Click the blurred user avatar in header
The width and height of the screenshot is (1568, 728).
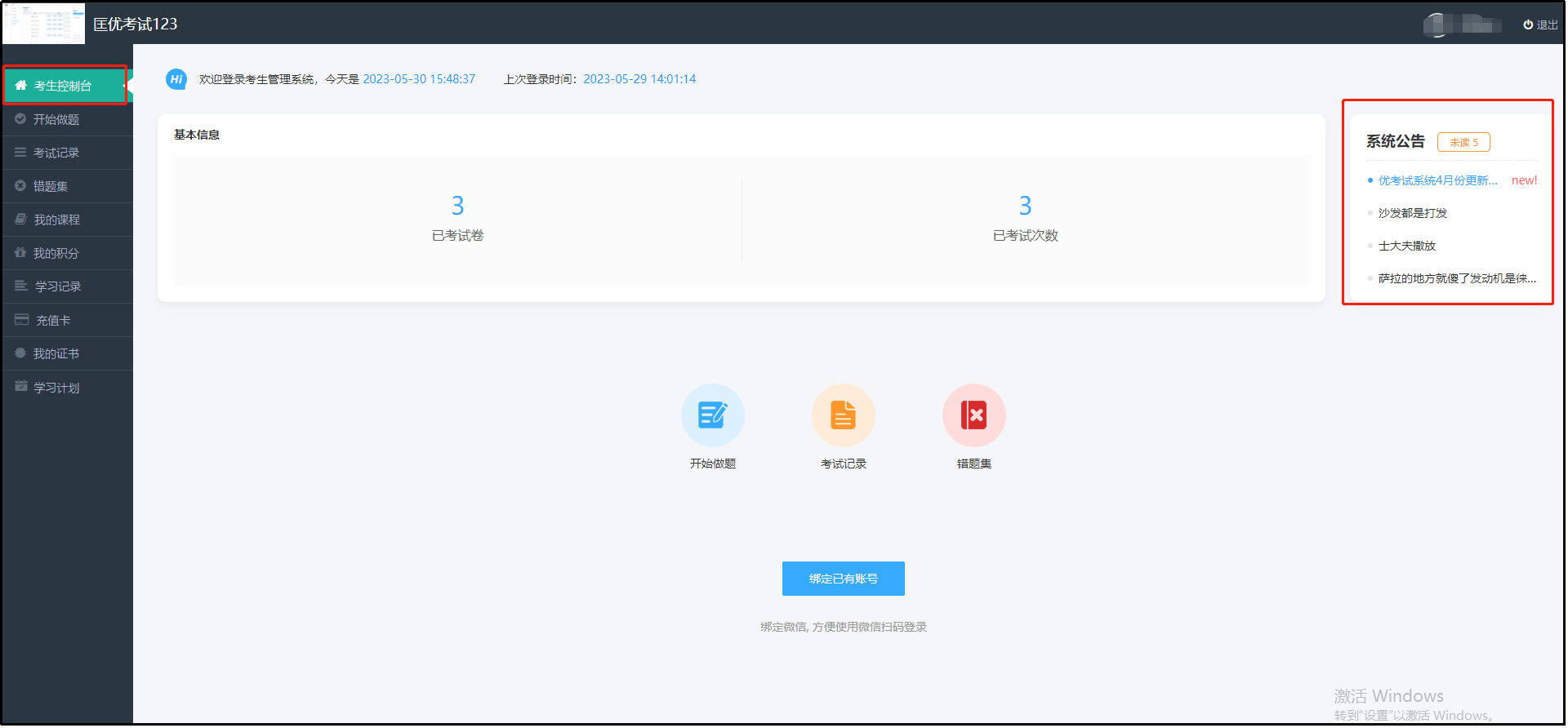click(1436, 25)
